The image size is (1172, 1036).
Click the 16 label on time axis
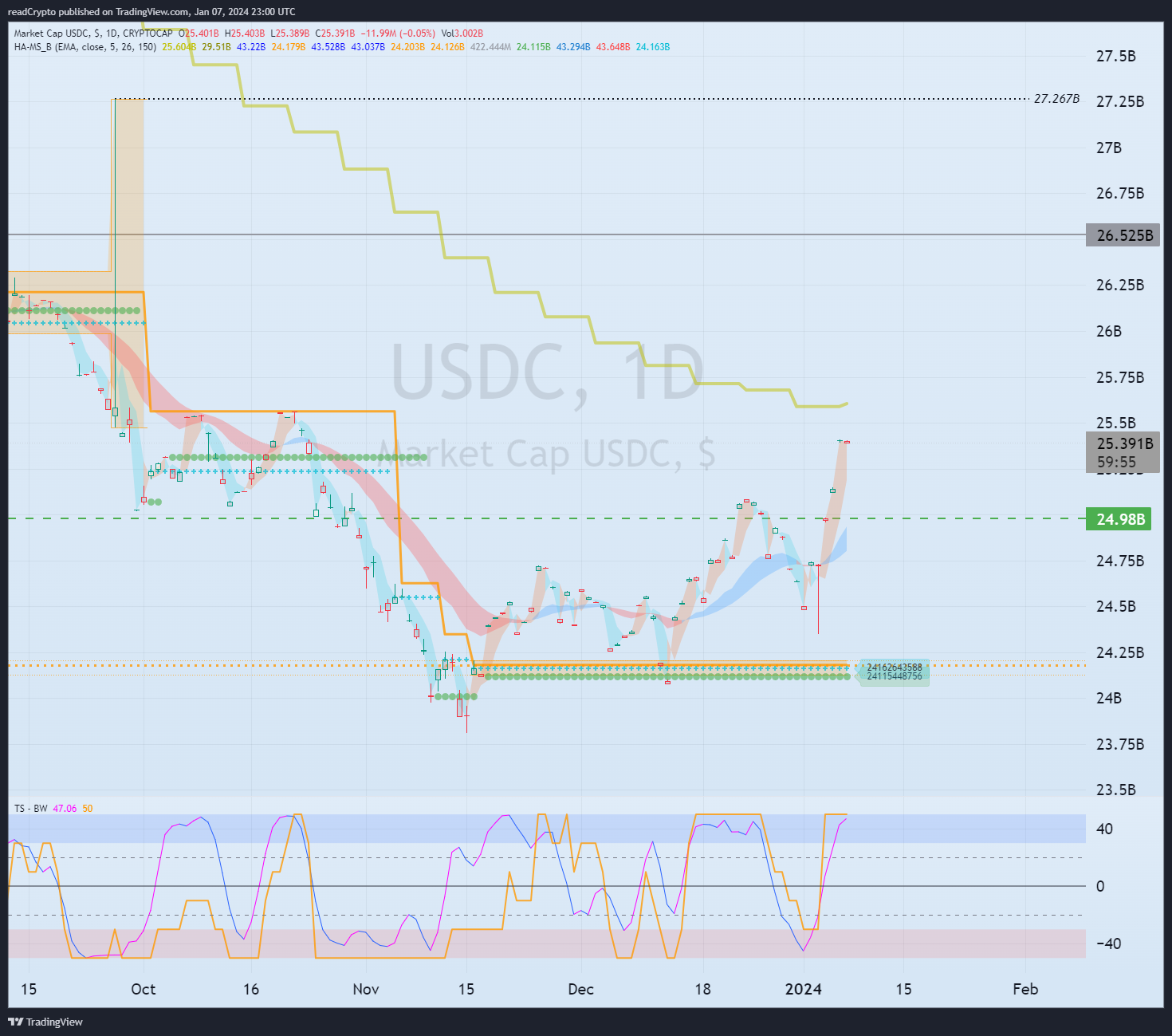pyautogui.click(x=251, y=989)
